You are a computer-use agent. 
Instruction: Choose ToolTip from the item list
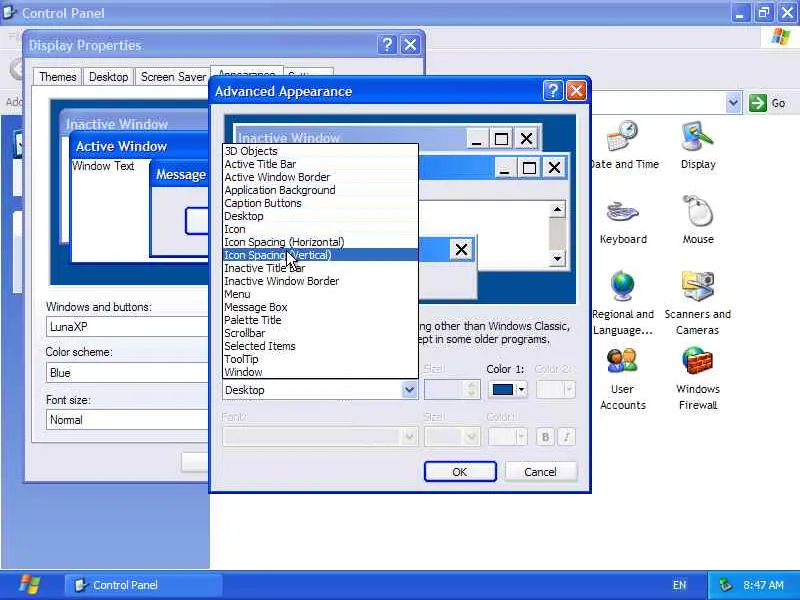pyautogui.click(x=320, y=359)
